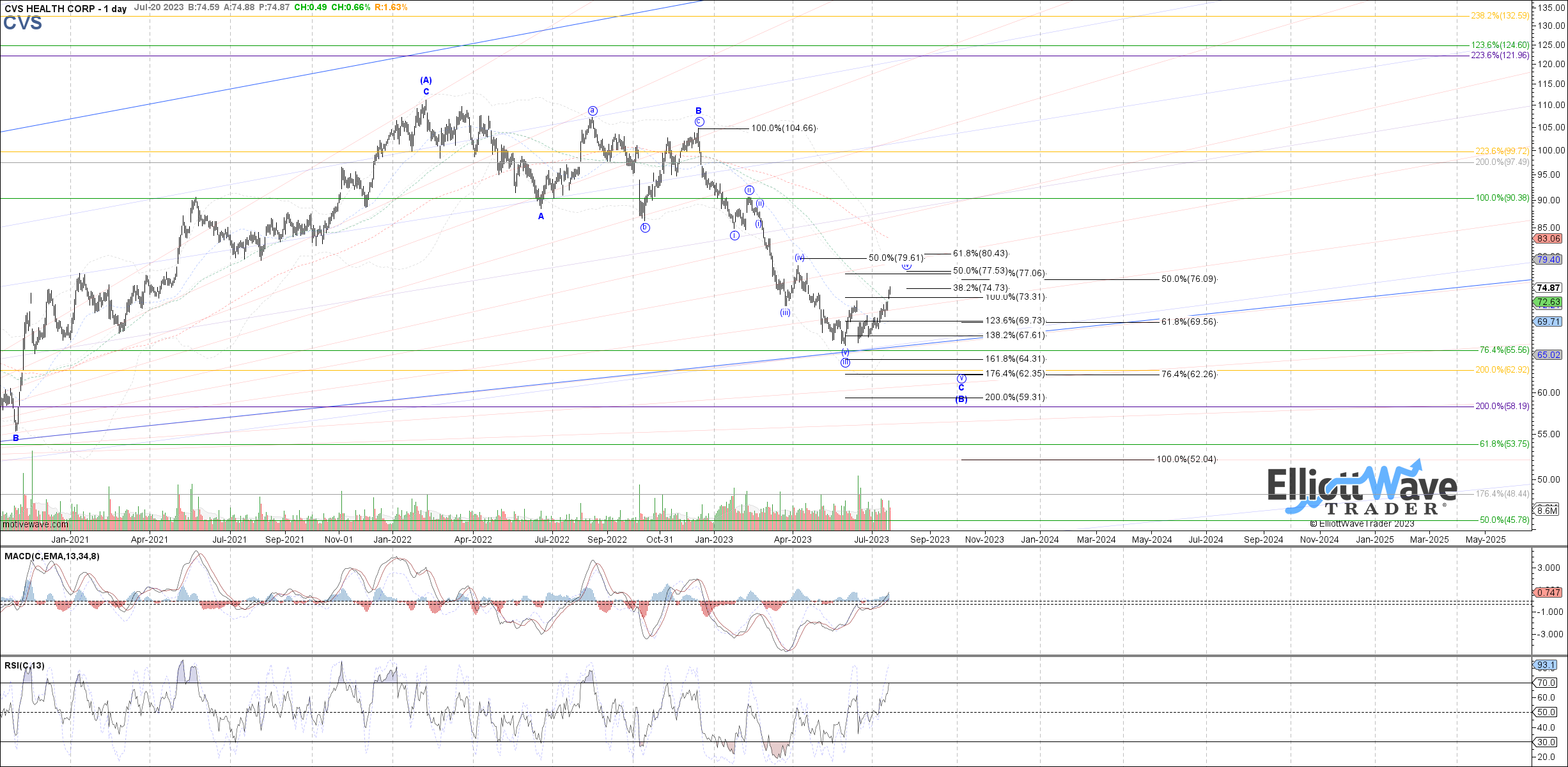Click the 100.0%(52.04) Fibonacci label
Image resolution: width=1568 pixels, height=767 pixels.
pyautogui.click(x=1187, y=460)
